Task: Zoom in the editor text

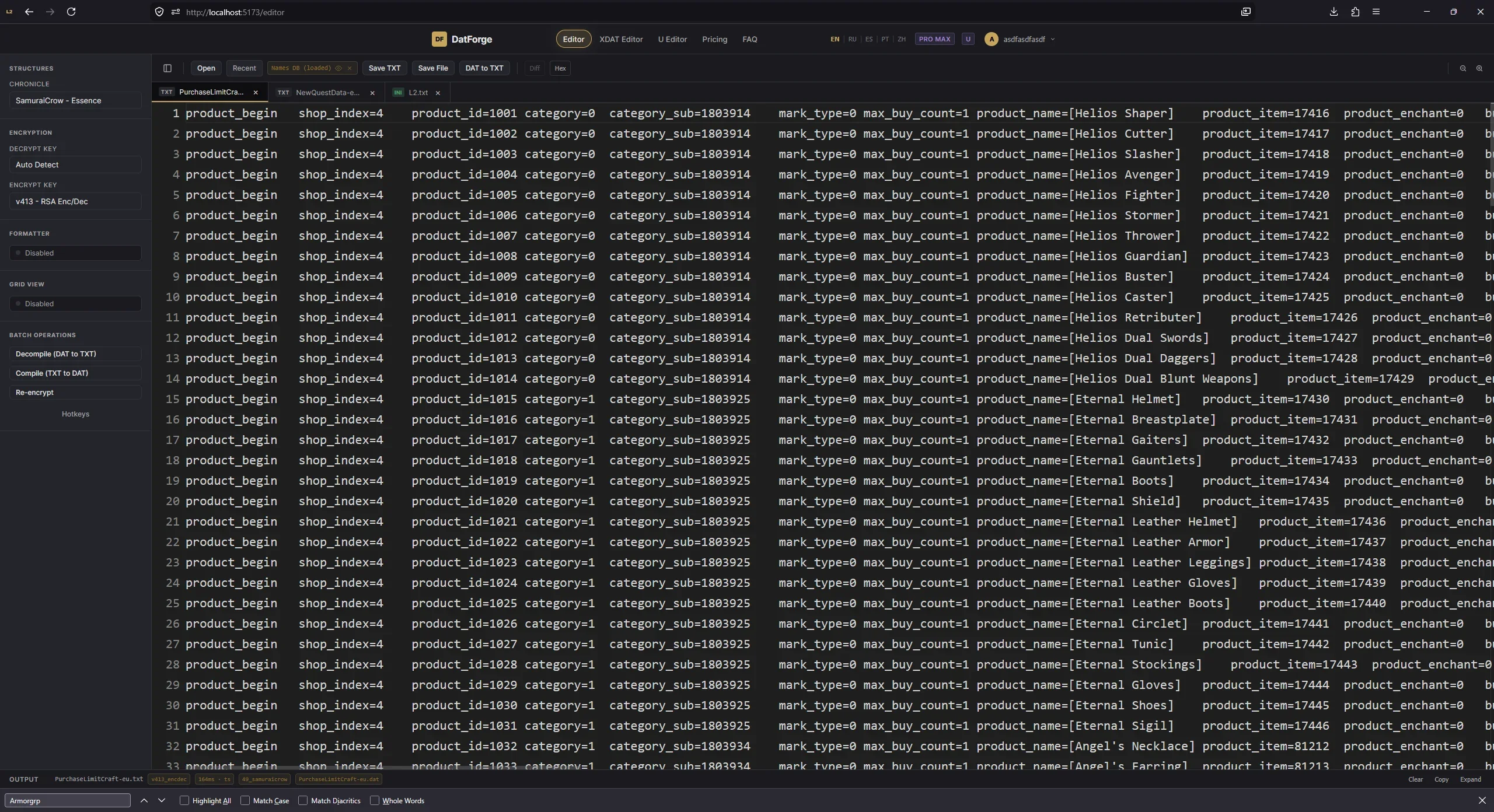Action: (1479, 68)
